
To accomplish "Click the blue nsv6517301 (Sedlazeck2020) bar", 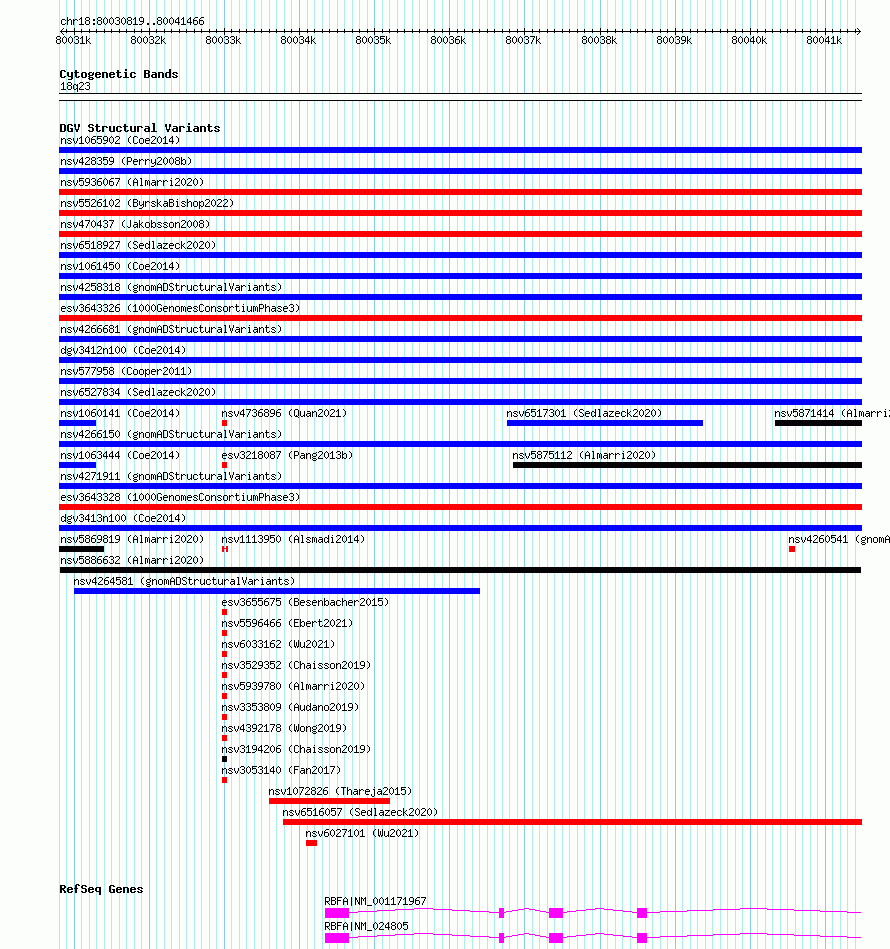I will [605, 423].
